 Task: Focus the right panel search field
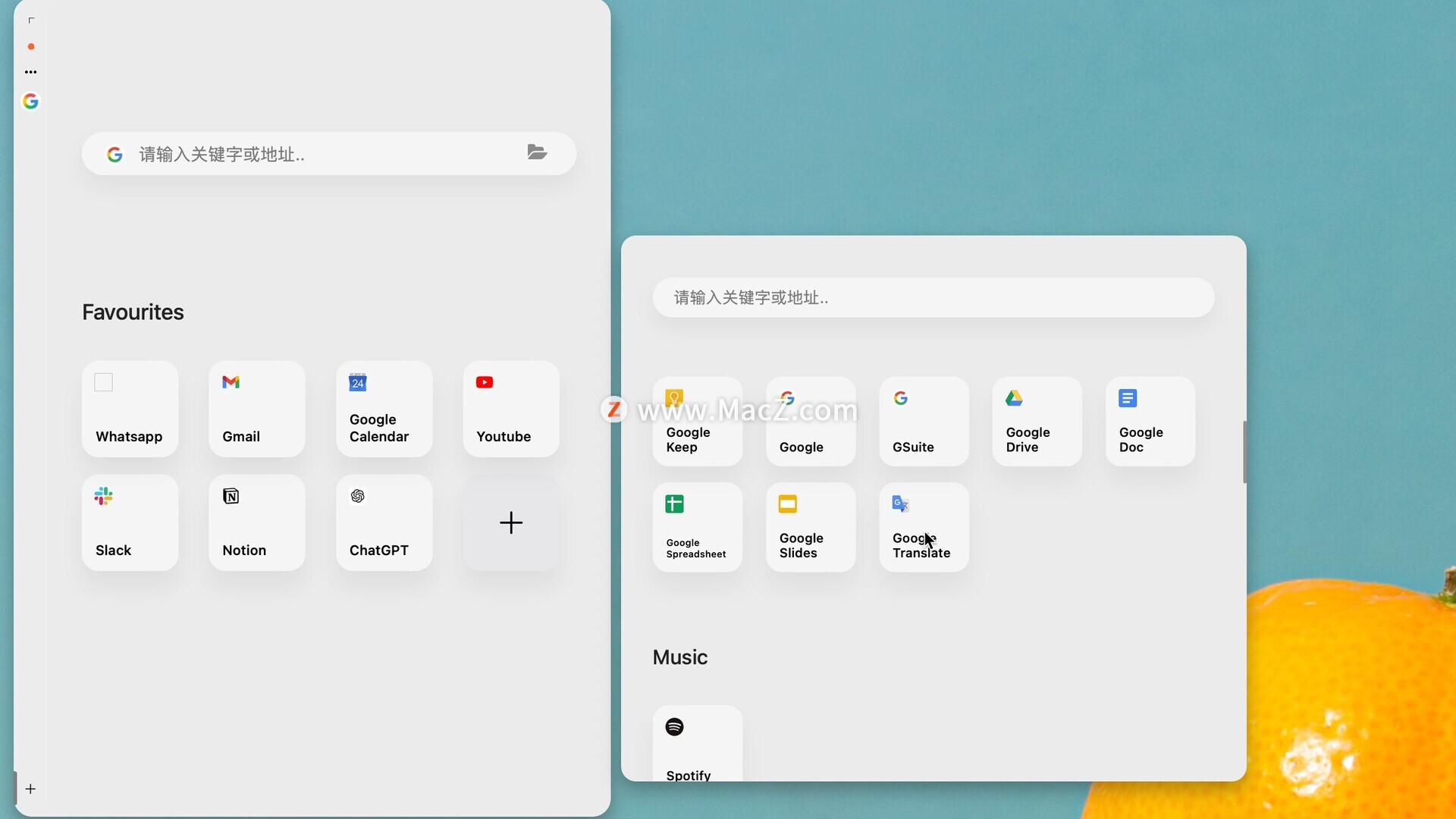click(934, 297)
